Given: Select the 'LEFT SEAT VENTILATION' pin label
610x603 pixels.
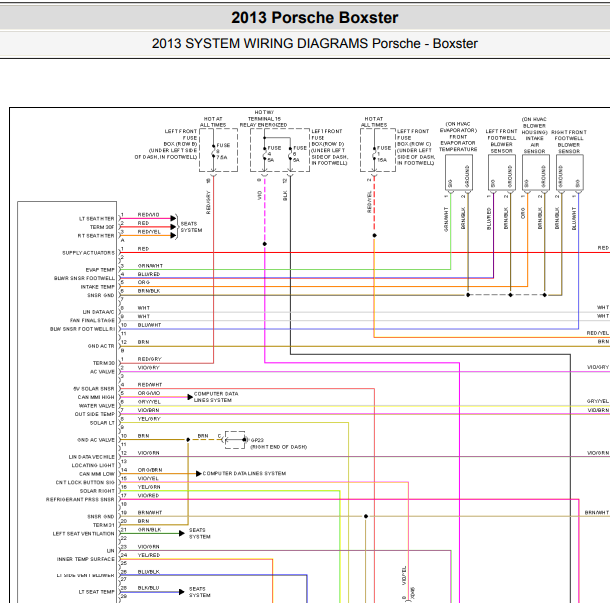Looking at the screenshot, I should pyautogui.click(x=84, y=534).
